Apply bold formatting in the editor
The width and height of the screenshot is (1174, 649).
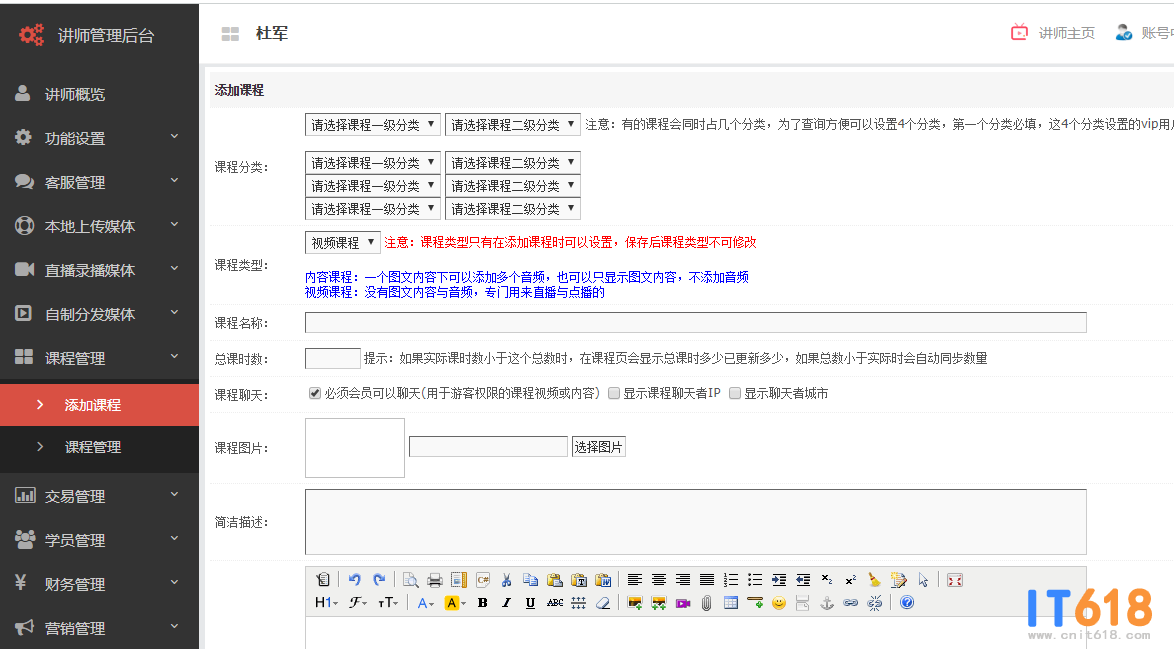(483, 603)
